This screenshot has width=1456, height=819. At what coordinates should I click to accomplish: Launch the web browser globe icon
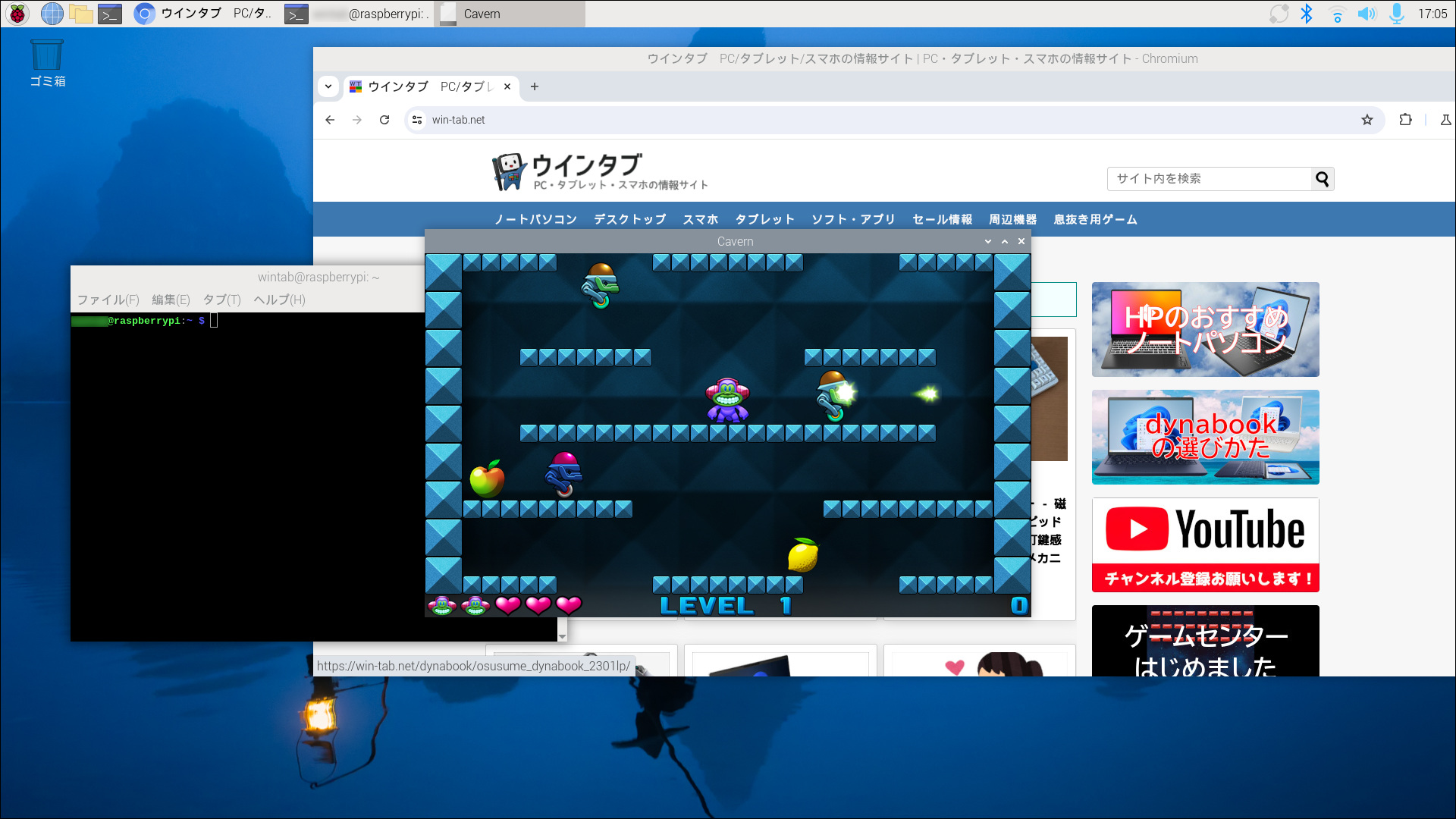tap(52, 14)
